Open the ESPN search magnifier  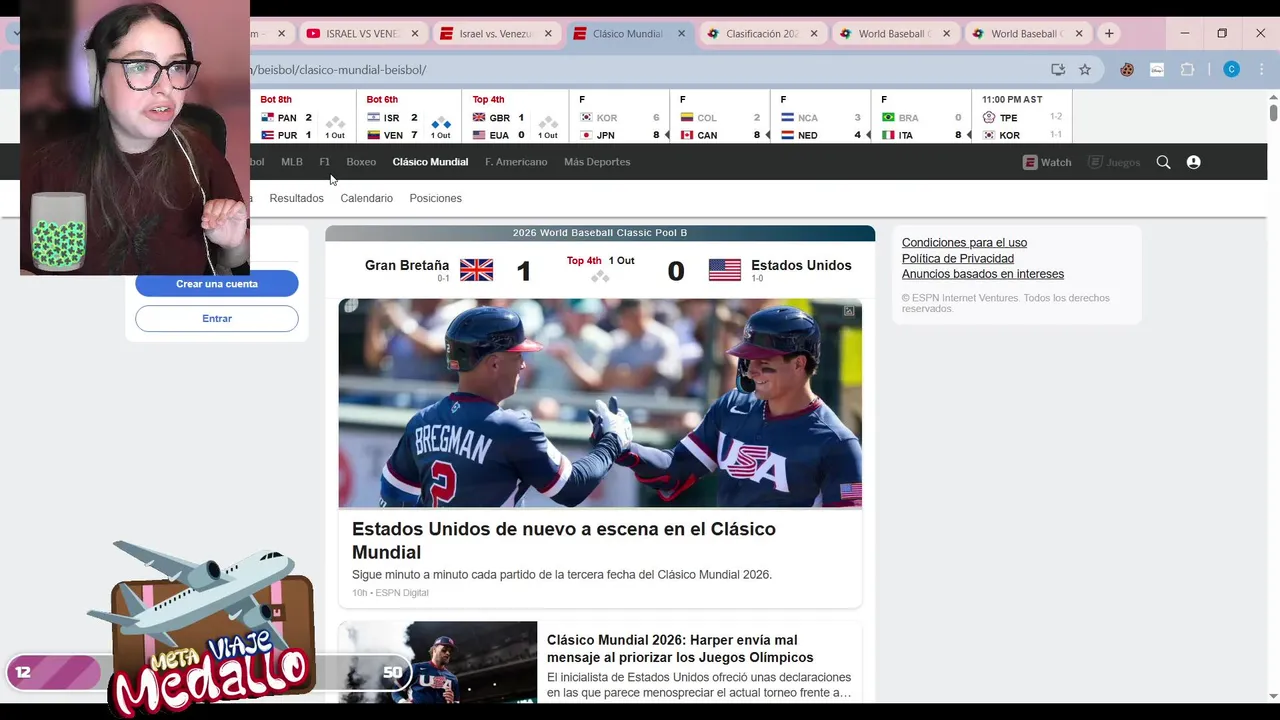pos(1163,162)
